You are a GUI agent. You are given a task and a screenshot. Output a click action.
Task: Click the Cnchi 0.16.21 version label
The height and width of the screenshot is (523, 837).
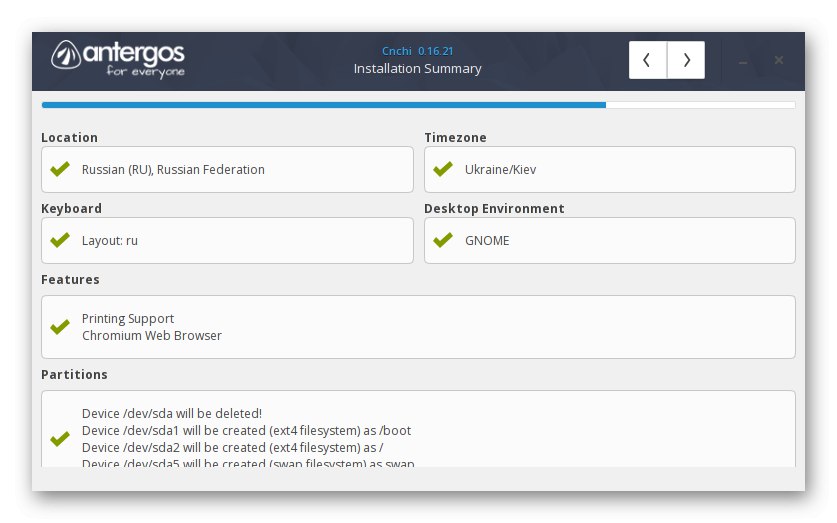tap(417, 50)
